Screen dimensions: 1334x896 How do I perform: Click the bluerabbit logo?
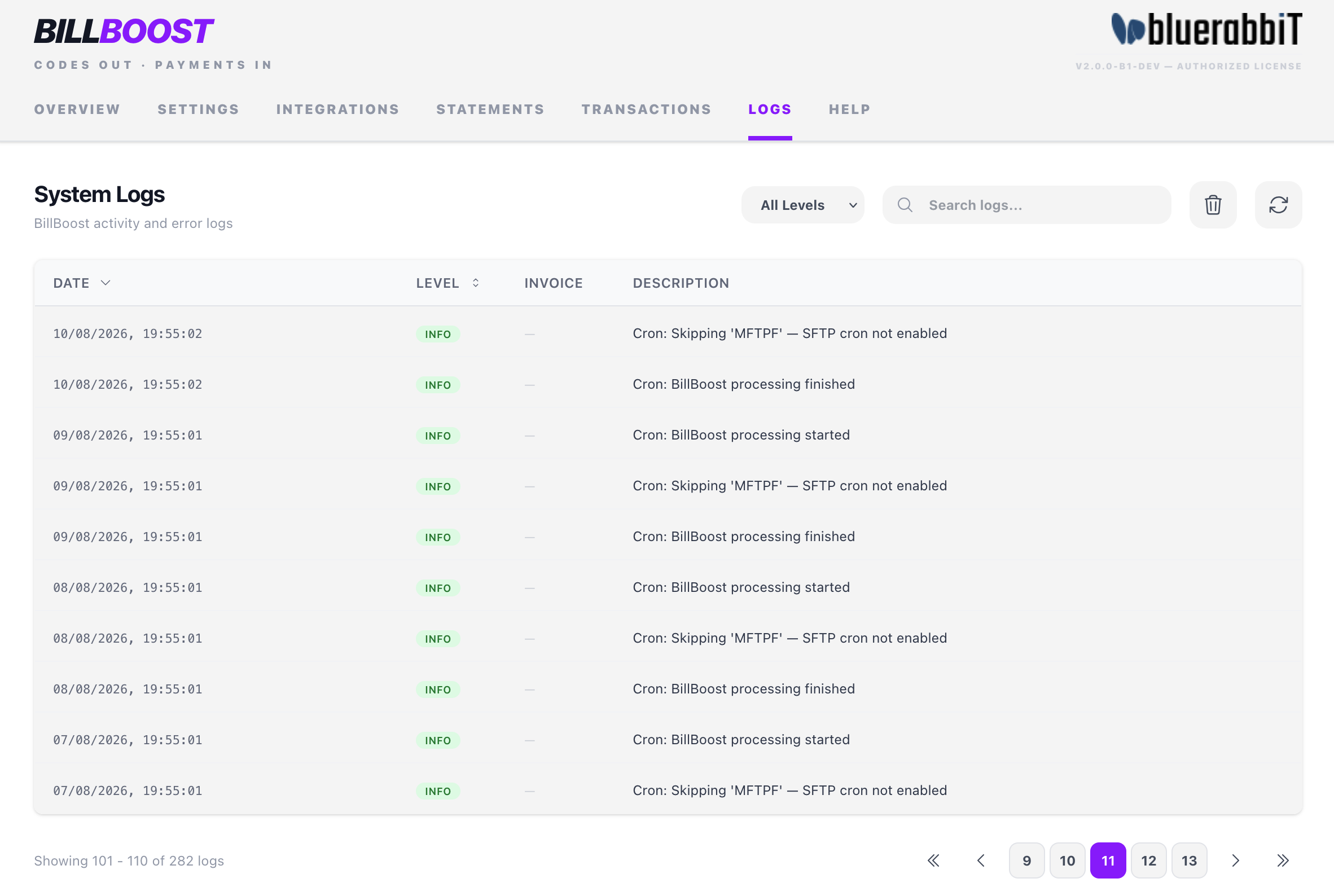(x=1206, y=29)
